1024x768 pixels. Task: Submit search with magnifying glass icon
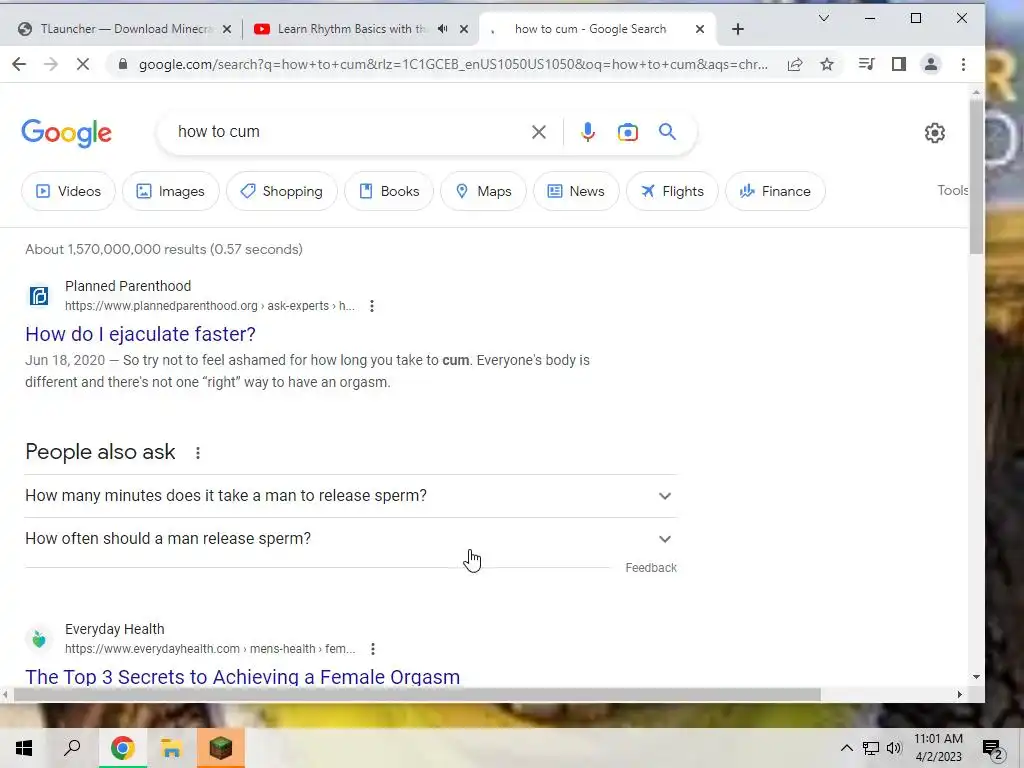pos(667,132)
